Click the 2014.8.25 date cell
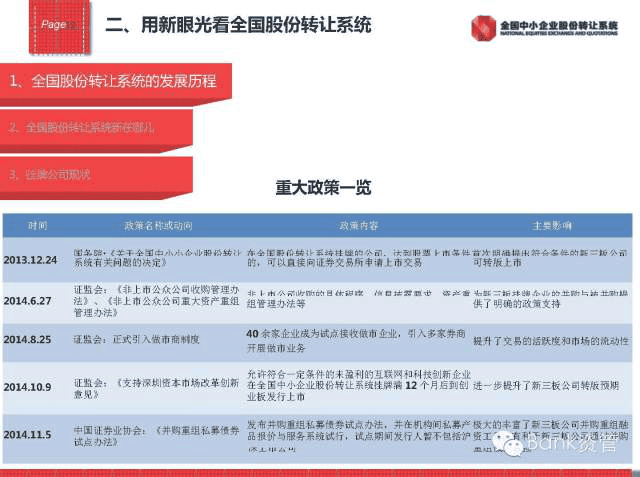640x477 pixels. coord(28,339)
